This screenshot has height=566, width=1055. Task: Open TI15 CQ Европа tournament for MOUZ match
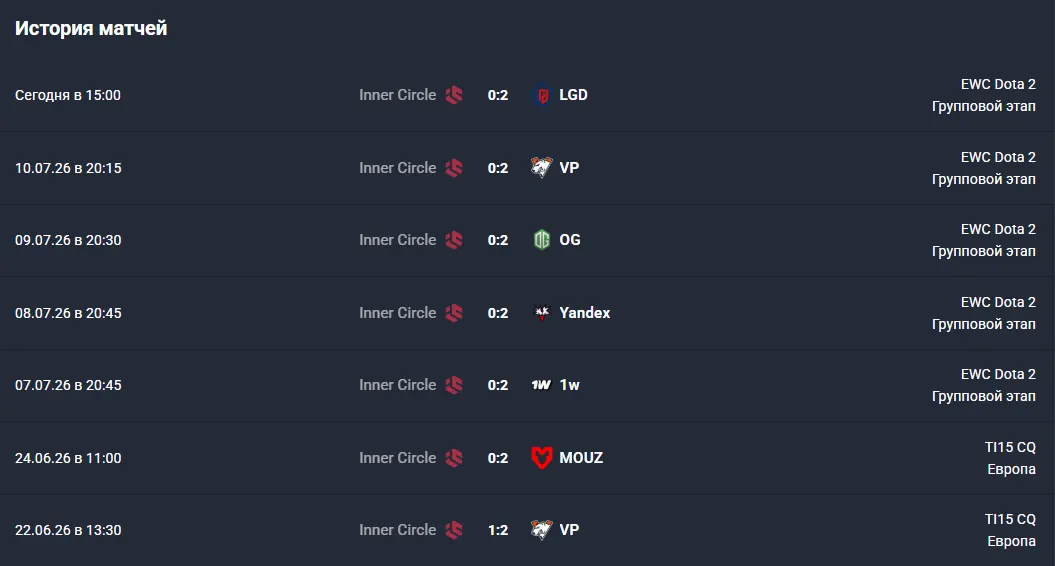click(x=1011, y=458)
